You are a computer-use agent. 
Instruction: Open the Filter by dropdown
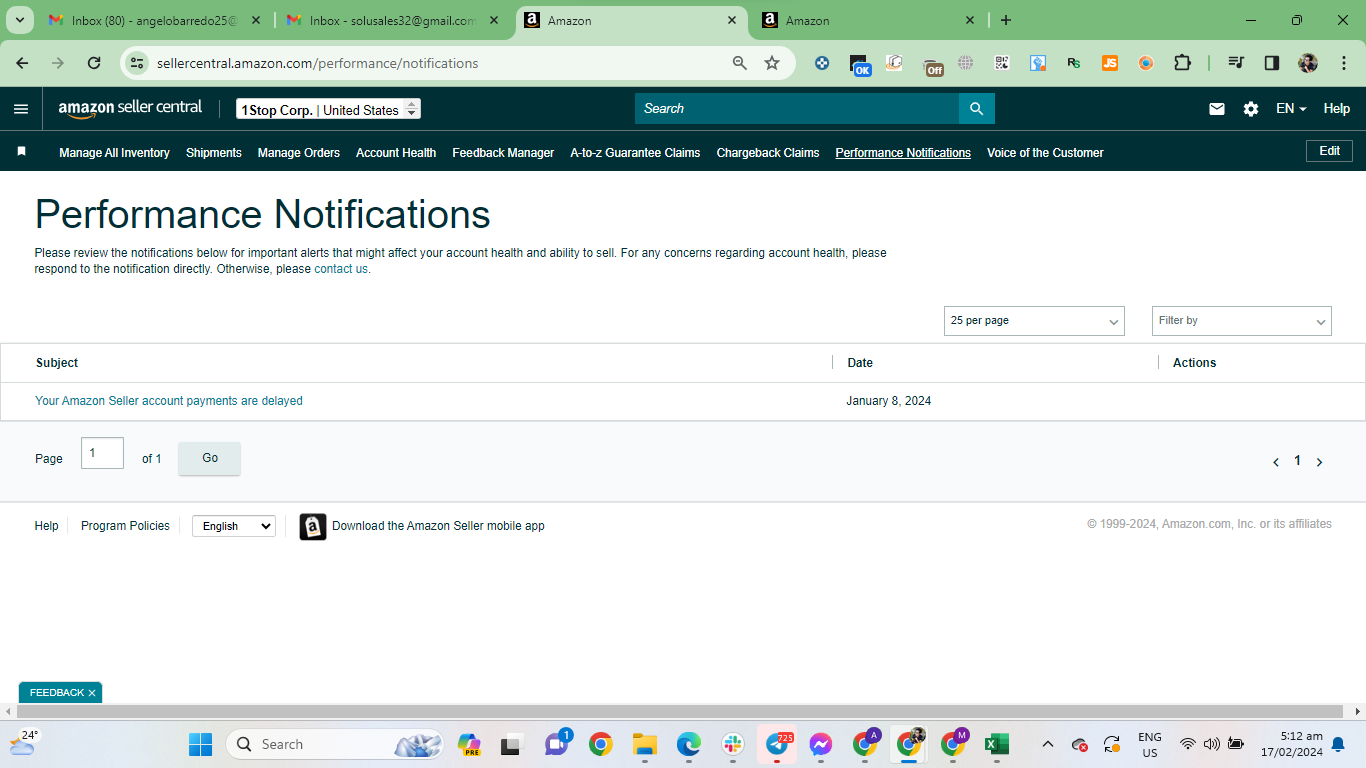pos(1242,321)
